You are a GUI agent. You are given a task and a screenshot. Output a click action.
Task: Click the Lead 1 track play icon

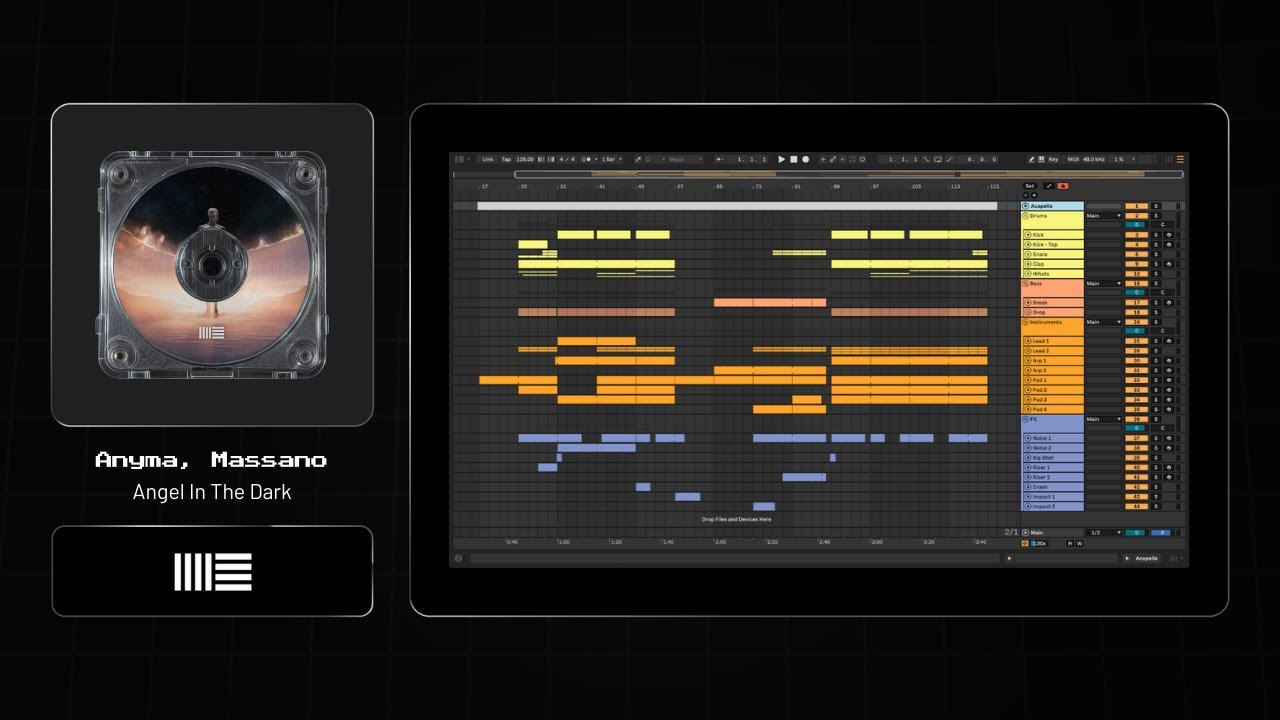click(1028, 341)
